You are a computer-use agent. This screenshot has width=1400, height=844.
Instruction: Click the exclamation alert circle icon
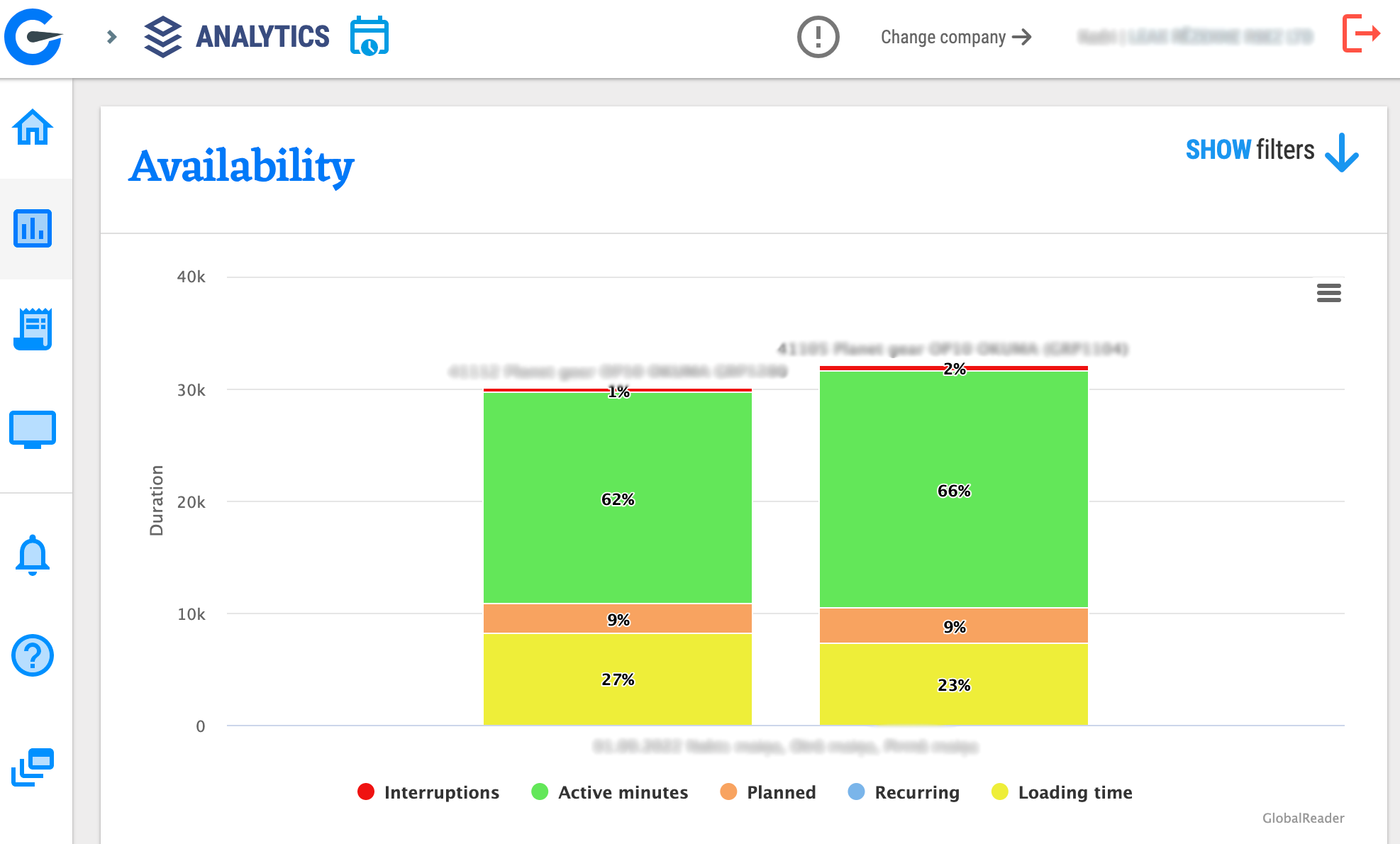tap(818, 37)
